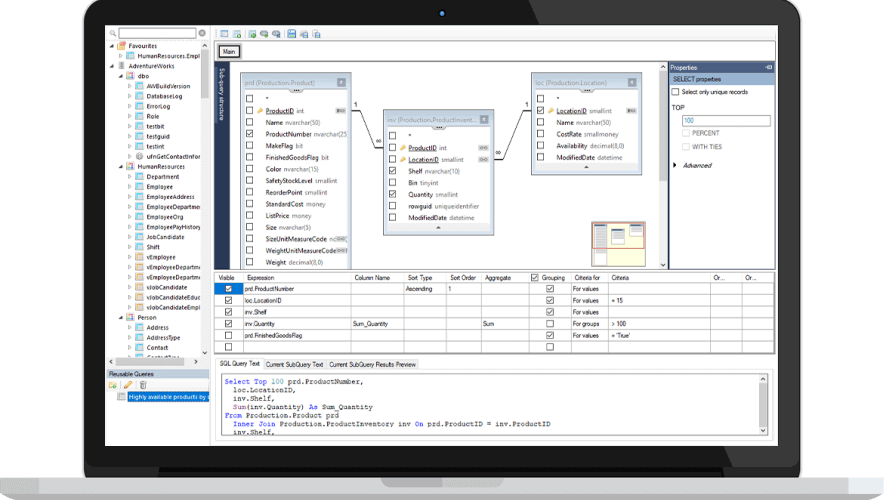Viewport: 884px width, 500px height.
Task: Click the magnifier icon next to search field
Action: pos(113,33)
